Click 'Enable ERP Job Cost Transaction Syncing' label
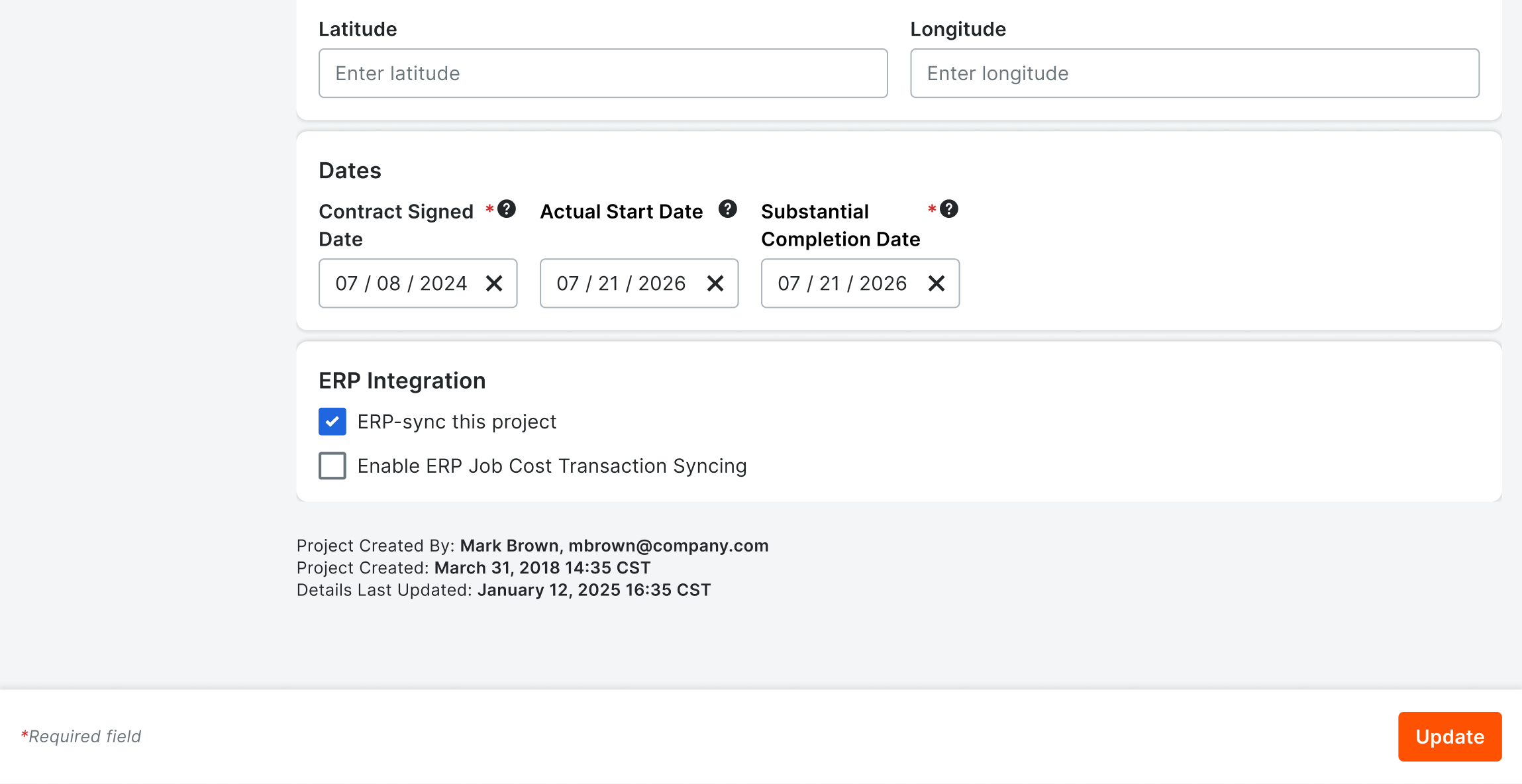 (x=552, y=466)
